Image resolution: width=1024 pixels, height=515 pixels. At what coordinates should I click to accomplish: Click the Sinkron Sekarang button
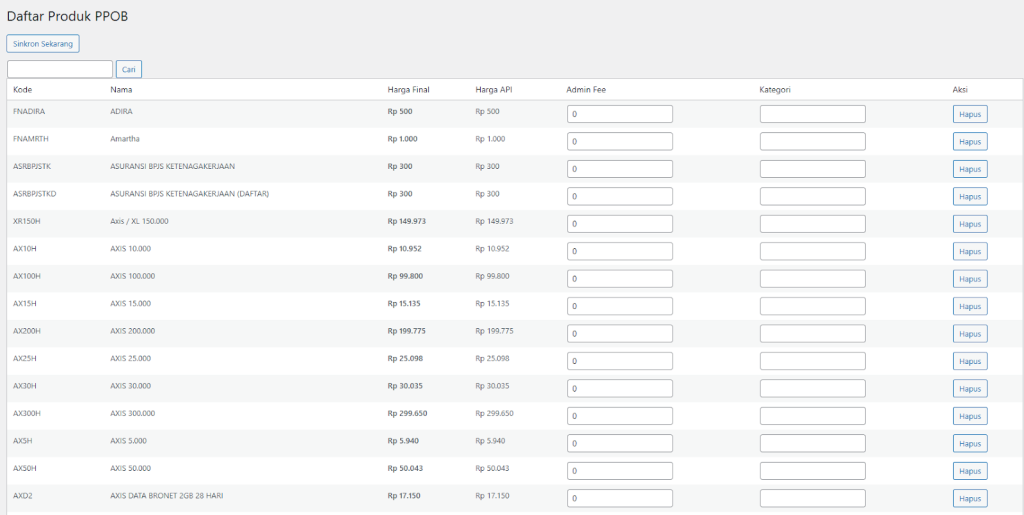(43, 44)
